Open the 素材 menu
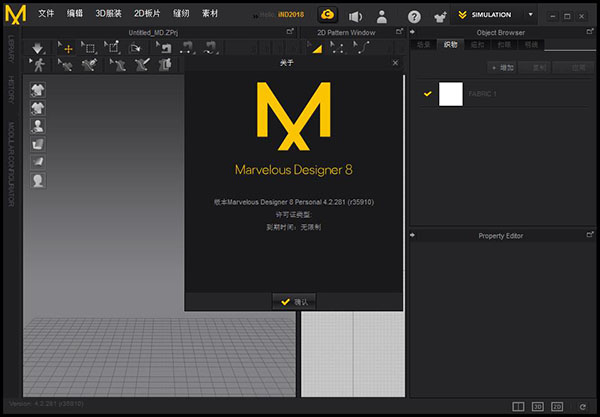 [x=210, y=14]
